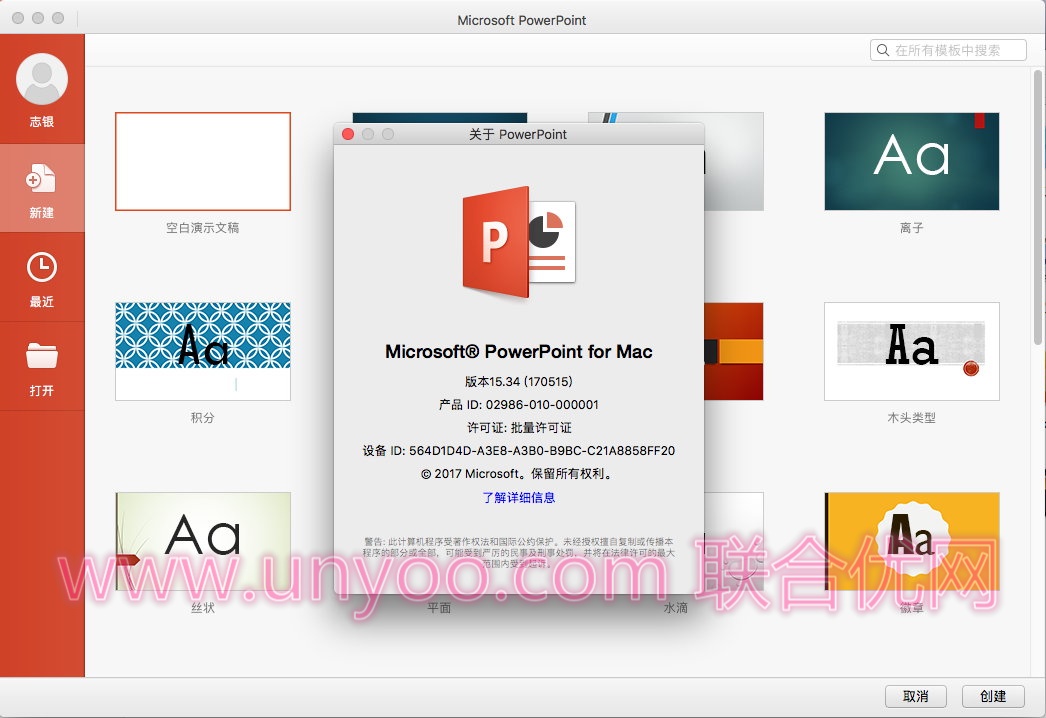Select the 徽章 template thumbnail
The image size is (1046, 718).
click(x=911, y=541)
